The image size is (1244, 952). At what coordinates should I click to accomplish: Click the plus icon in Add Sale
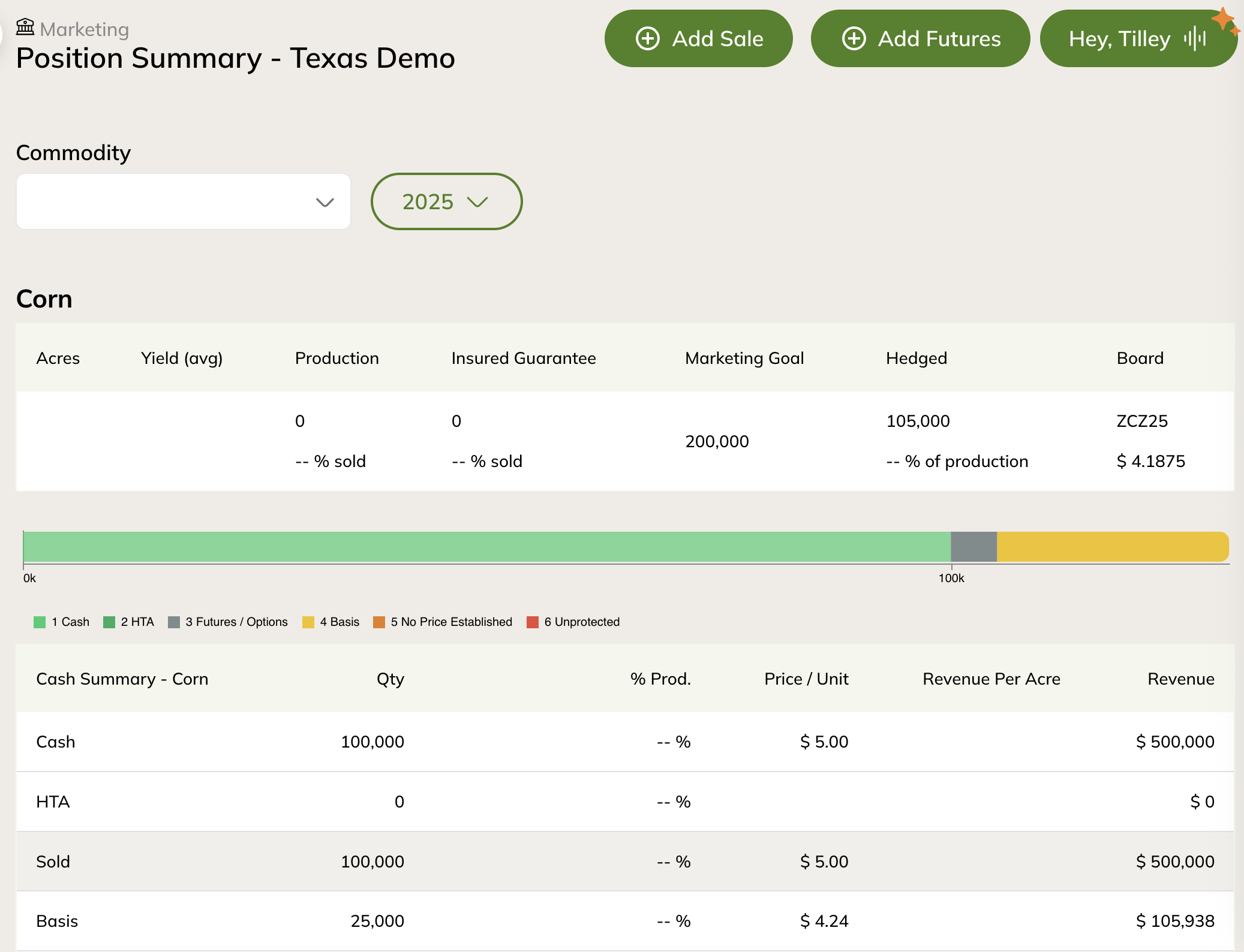[x=647, y=39]
